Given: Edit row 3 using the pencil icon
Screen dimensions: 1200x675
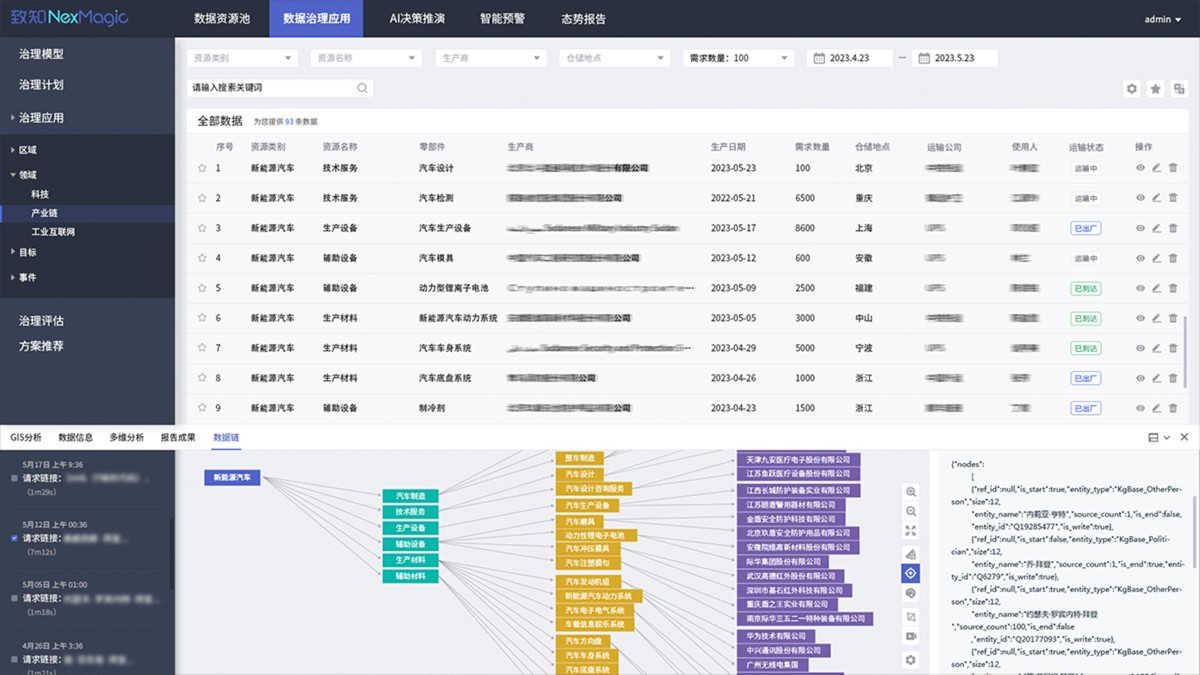Looking at the screenshot, I should [x=1156, y=228].
